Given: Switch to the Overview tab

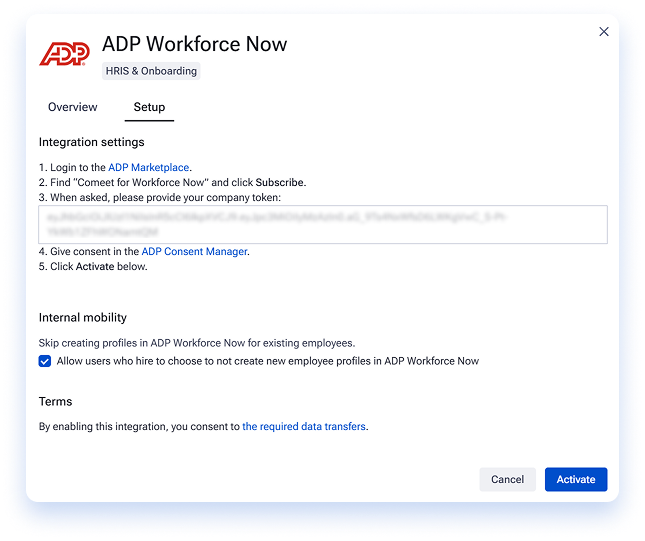Looking at the screenshot, I should point(73,107).
